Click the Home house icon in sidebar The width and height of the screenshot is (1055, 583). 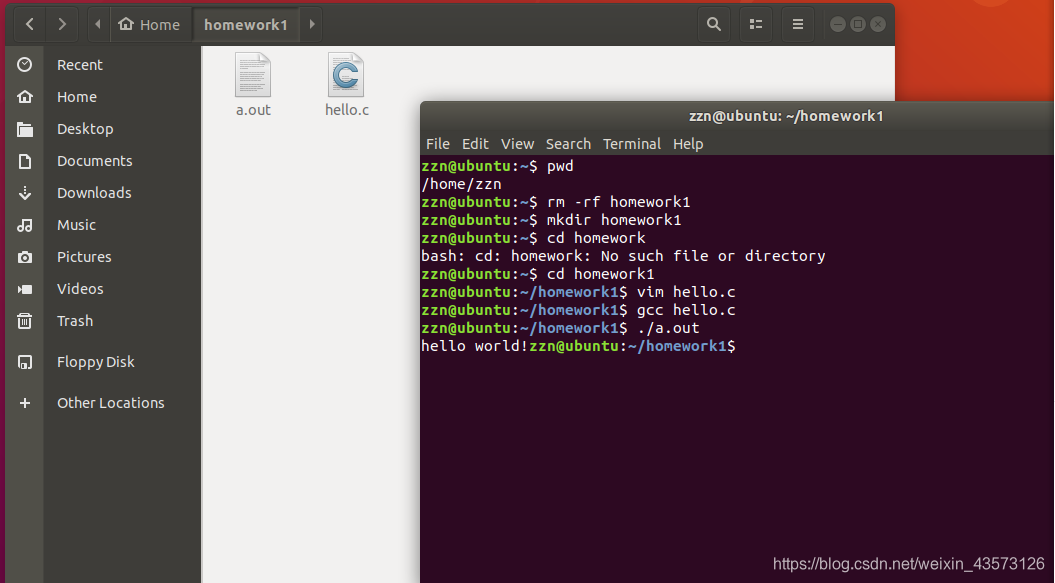25,97
